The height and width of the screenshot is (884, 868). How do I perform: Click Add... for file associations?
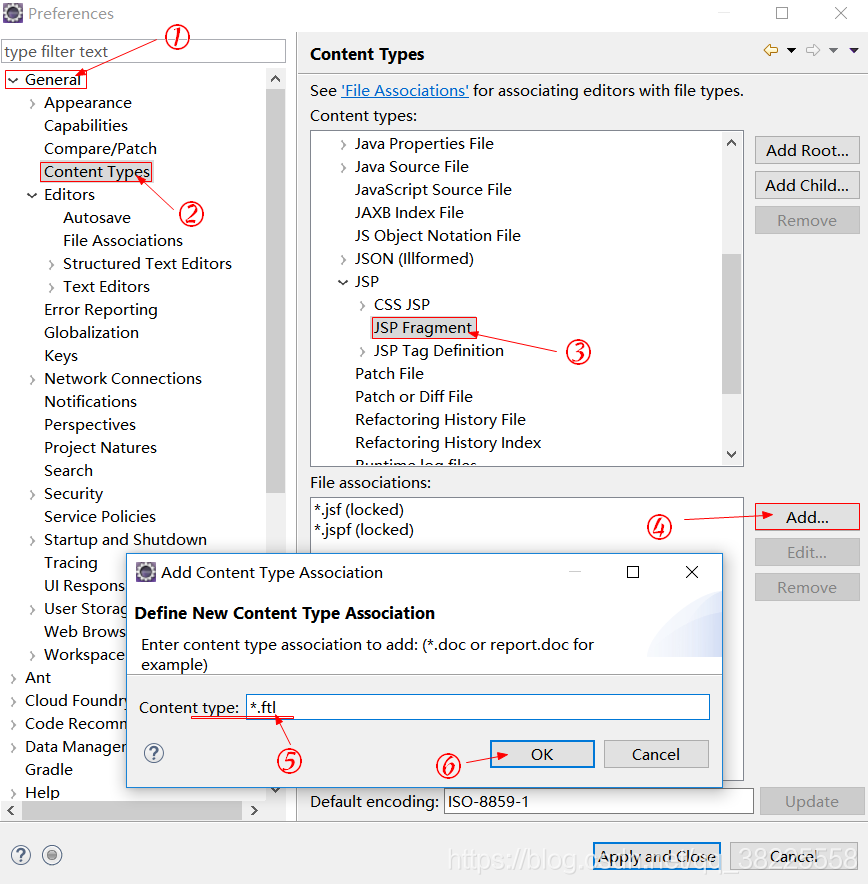(x=807, y=517)
